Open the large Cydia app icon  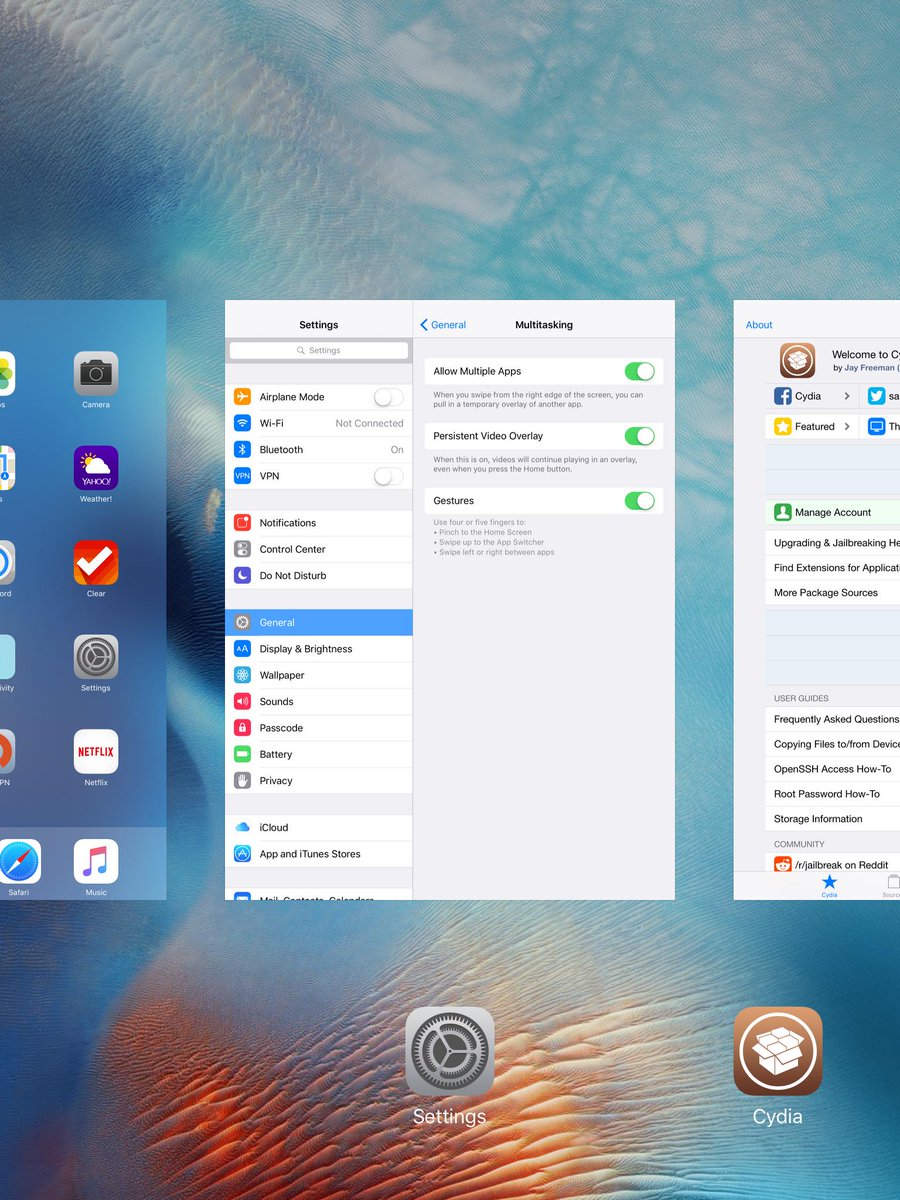click(x=778, y=1051)
